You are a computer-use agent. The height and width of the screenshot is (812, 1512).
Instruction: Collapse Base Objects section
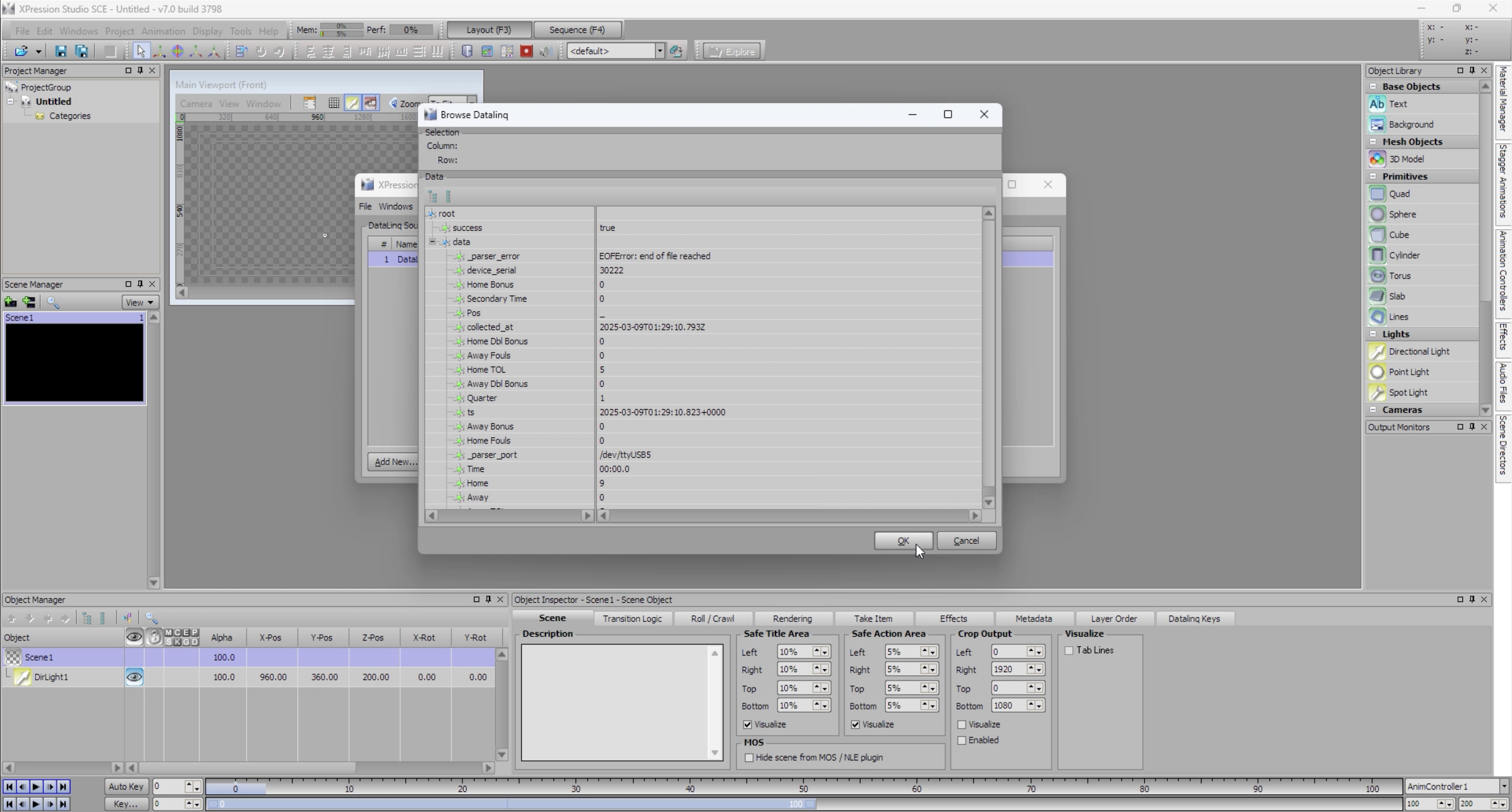tap(1373, 86)
